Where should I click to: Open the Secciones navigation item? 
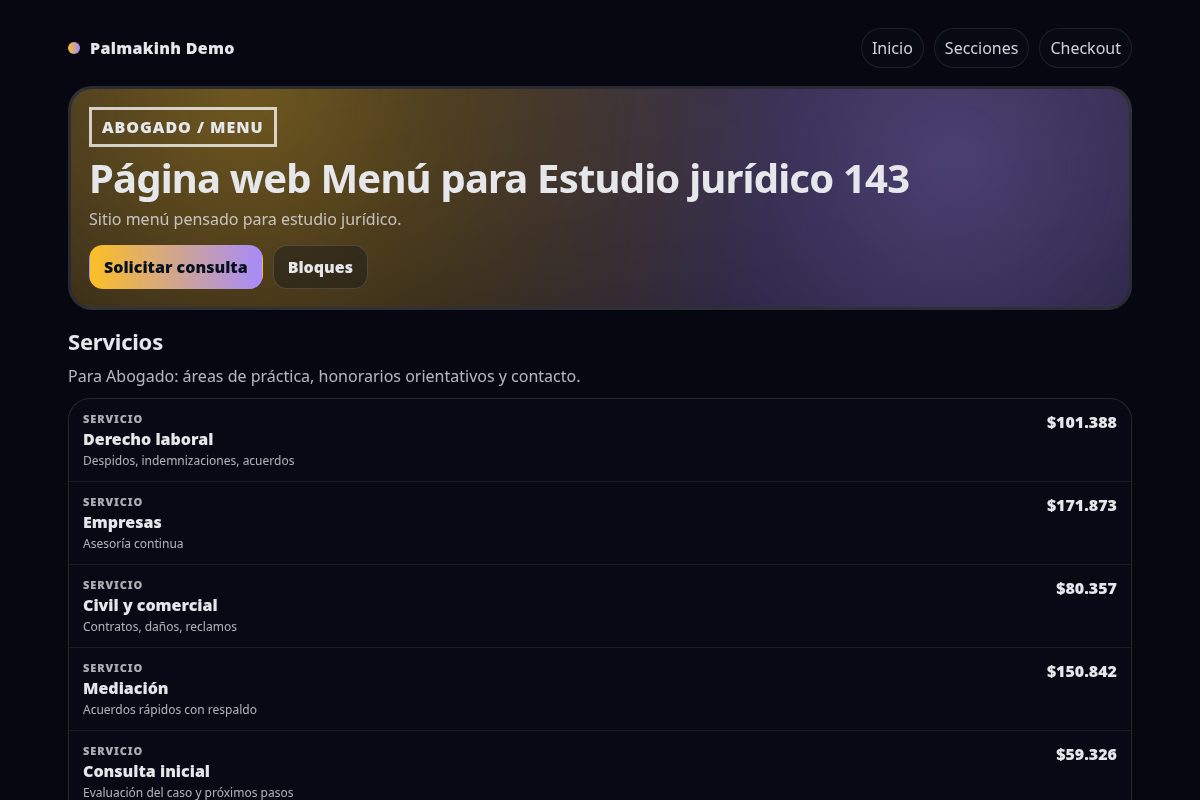[981, 48]
